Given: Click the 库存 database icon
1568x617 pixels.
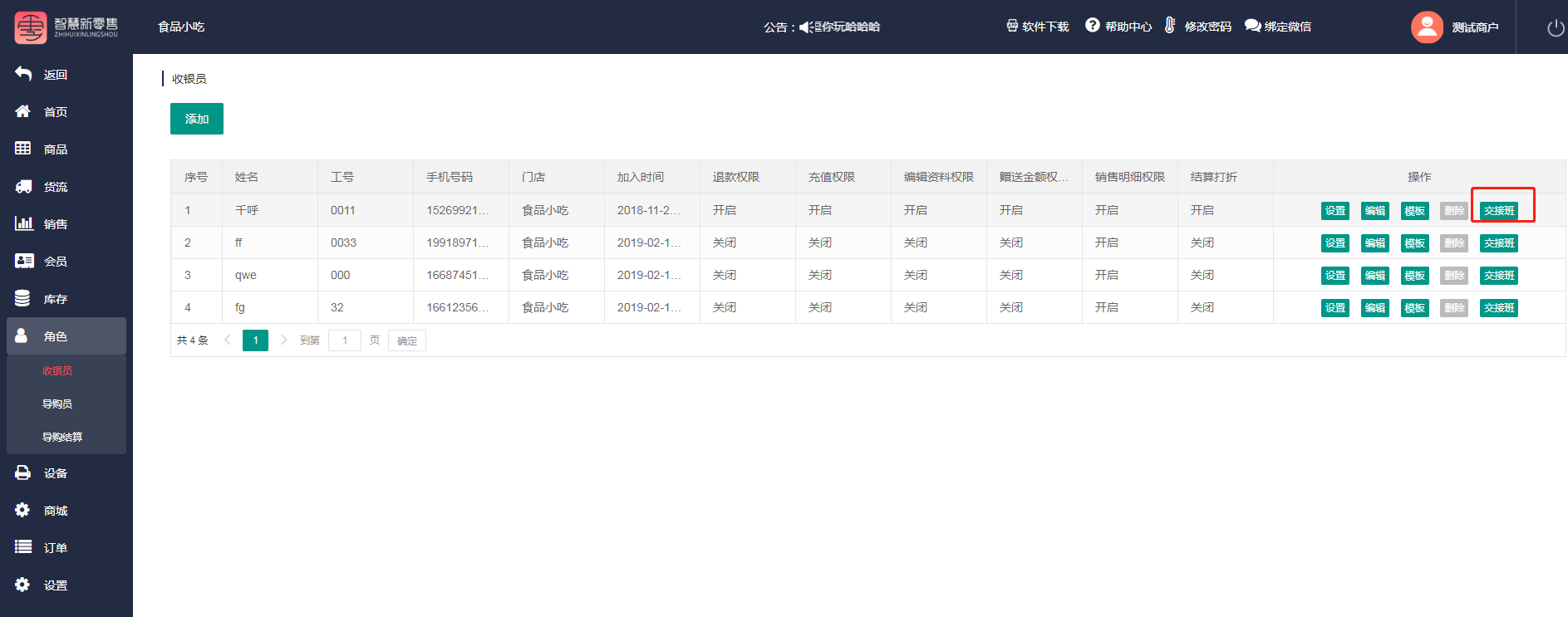Looking at the screenshot, I should tap(23, 298).
